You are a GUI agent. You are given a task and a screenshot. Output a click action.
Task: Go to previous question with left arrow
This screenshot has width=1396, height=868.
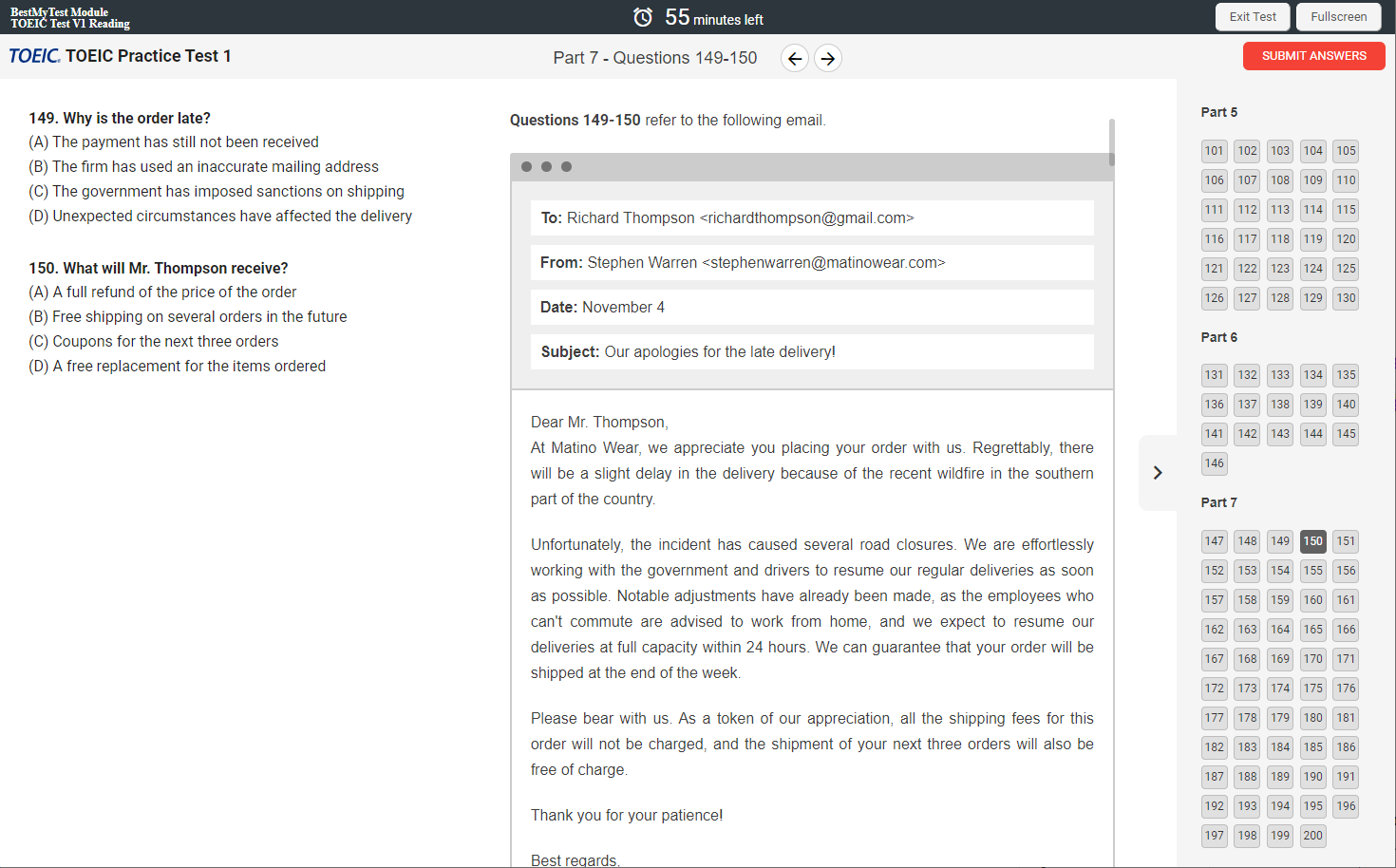pyautogui.click(x=795, y=59)
